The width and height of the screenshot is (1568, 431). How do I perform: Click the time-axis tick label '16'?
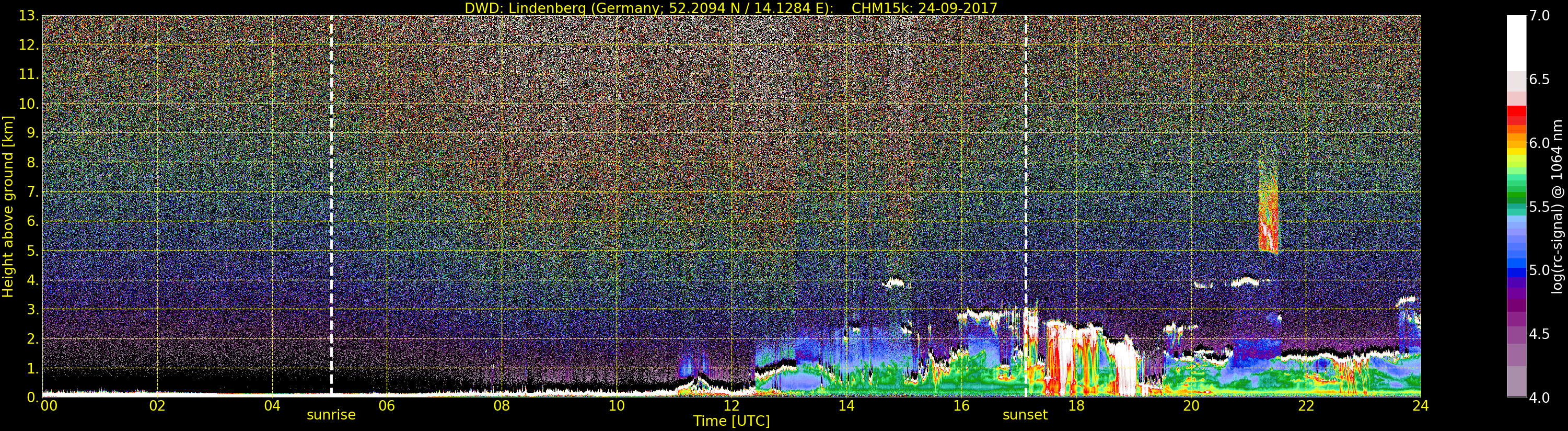pyautogui.click(x=961, y=406)
